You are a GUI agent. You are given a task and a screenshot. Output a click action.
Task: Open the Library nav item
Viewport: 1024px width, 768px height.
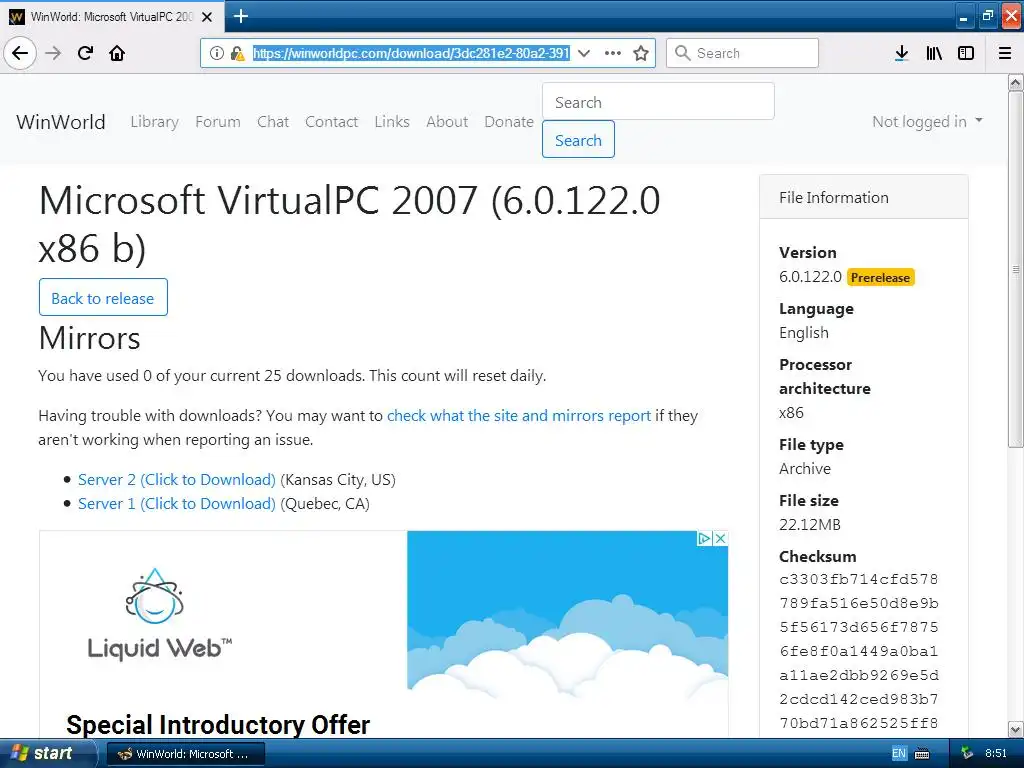154,121
